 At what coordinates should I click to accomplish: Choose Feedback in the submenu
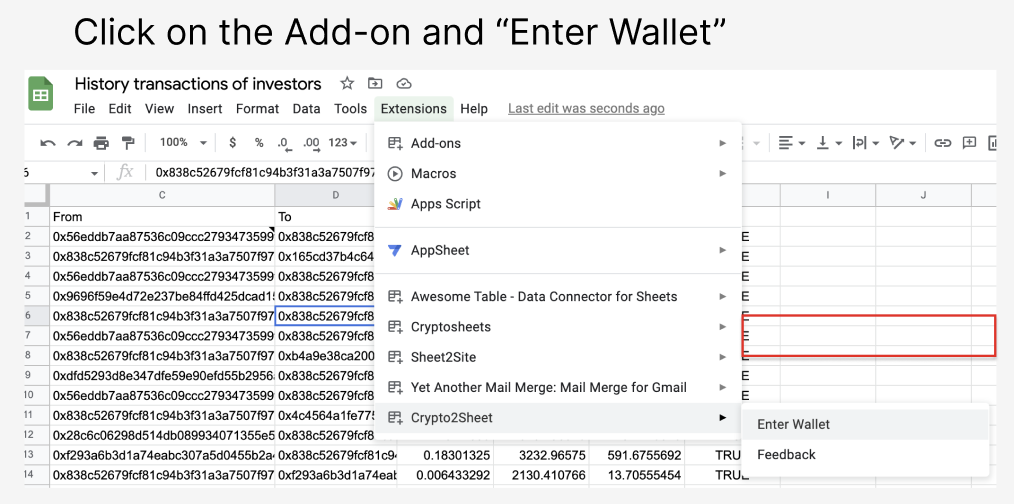pos(865,454)
